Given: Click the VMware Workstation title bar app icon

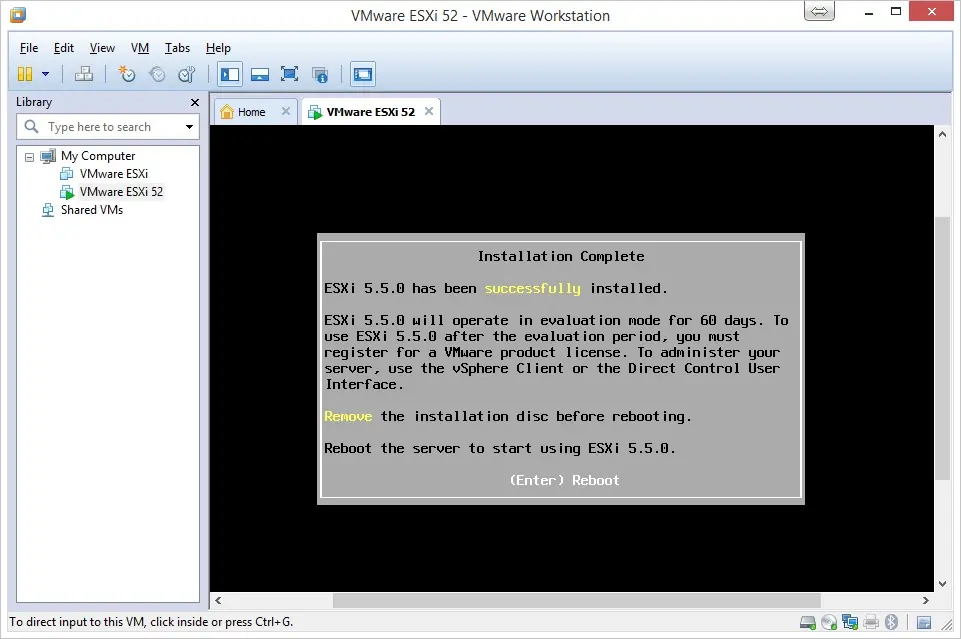Looking at the screenshot, I should 18,15.
